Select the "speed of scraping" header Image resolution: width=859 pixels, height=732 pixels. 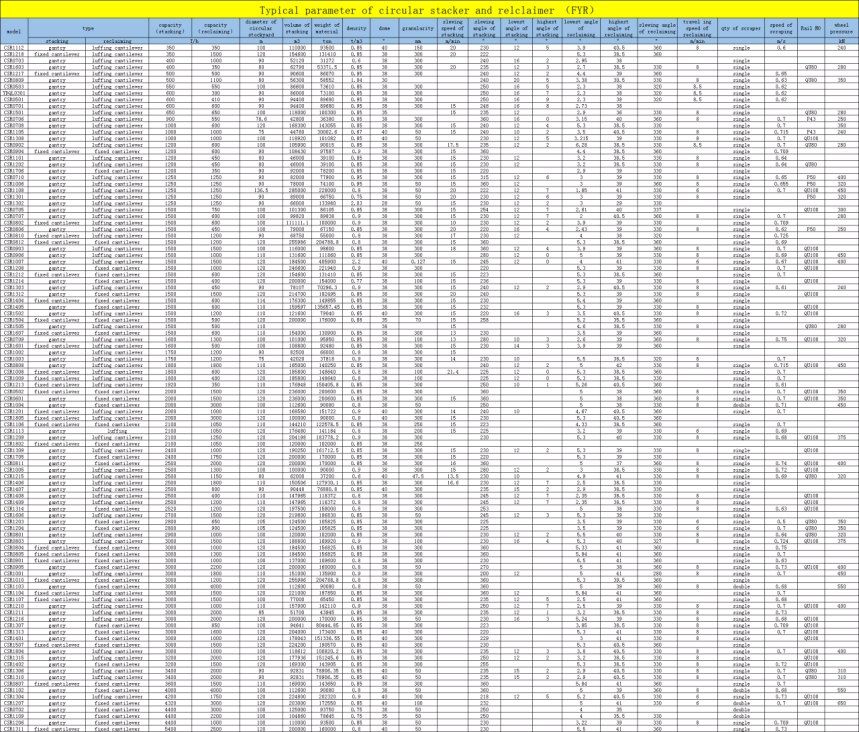click(x=781, y=28)
